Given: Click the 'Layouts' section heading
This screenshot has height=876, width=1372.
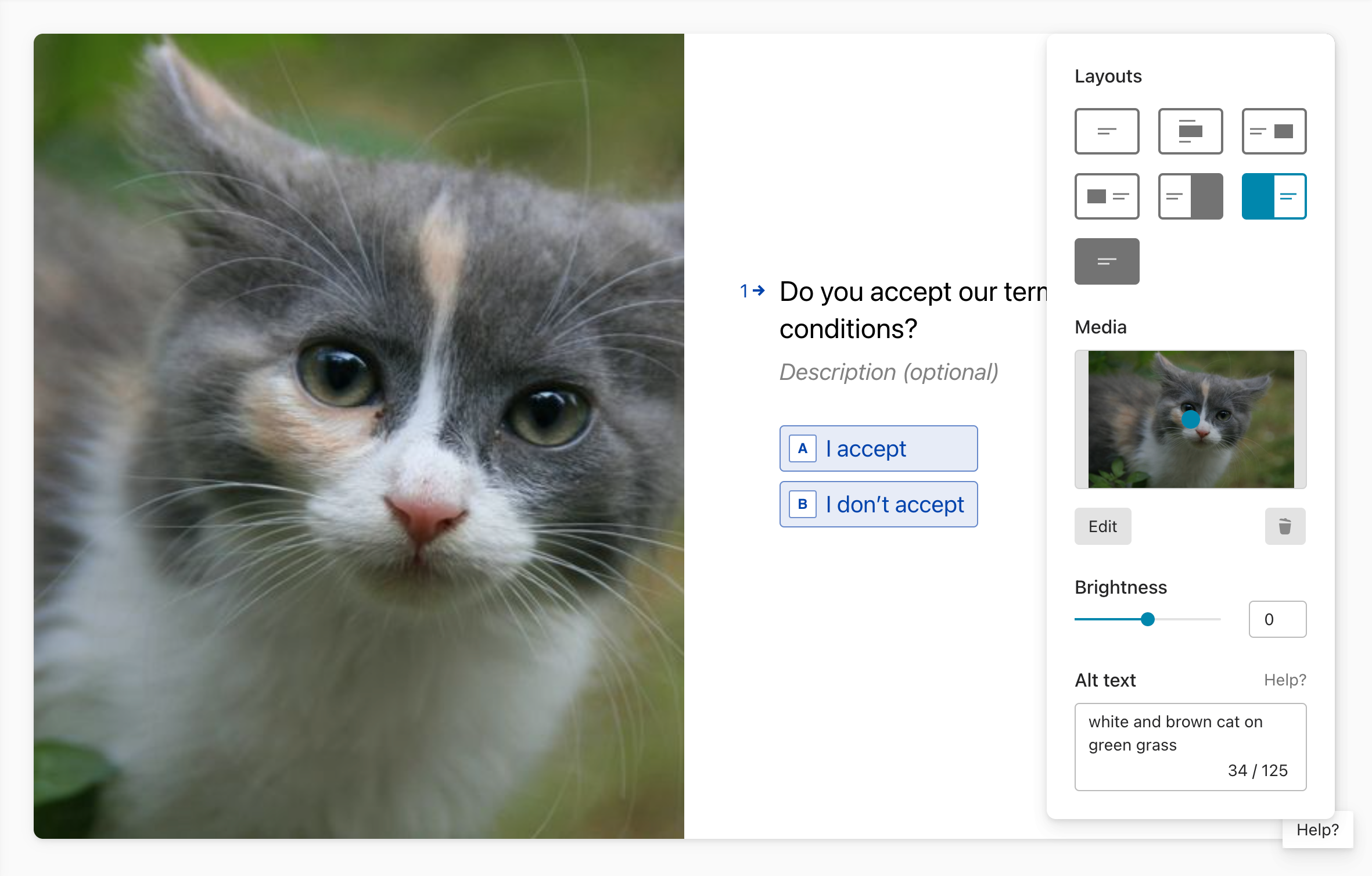Looking at the screenshot, I should pyautogui.click(x=1108, y=76).
